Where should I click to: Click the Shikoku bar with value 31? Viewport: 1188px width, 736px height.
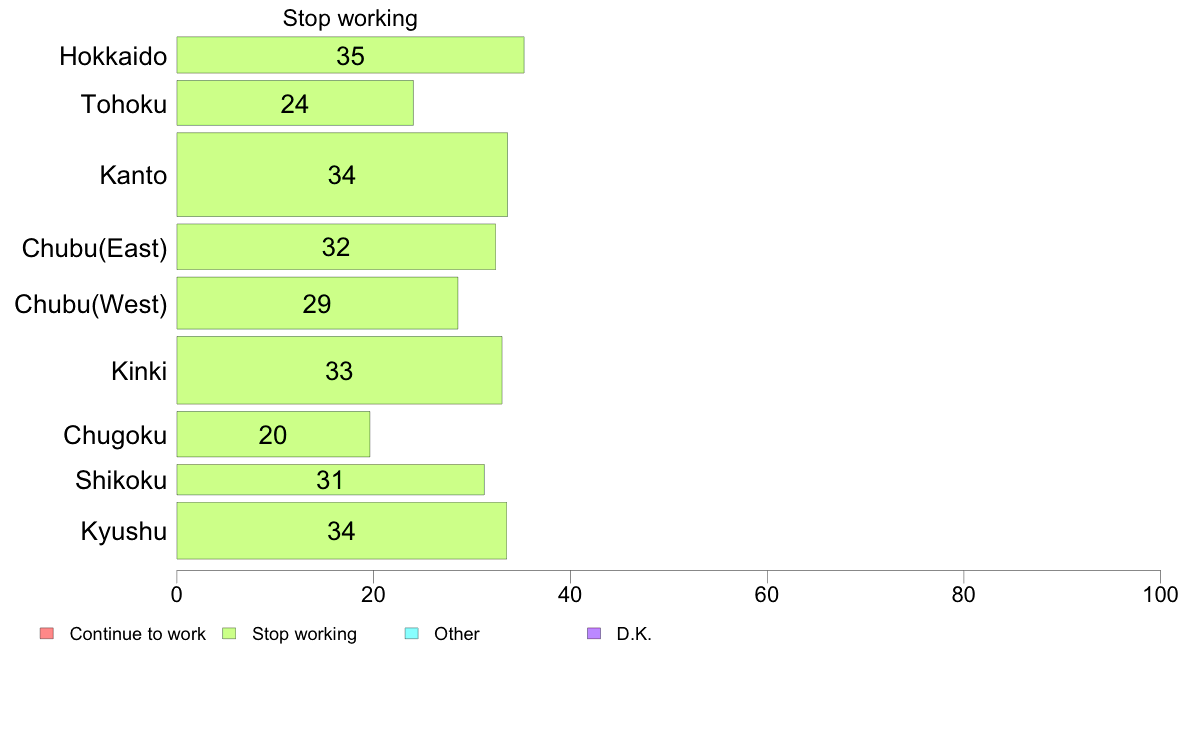[330, 480]
